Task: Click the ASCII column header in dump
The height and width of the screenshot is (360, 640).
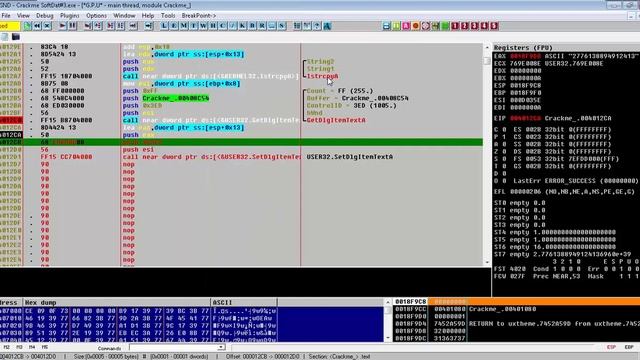Action: 244,302
